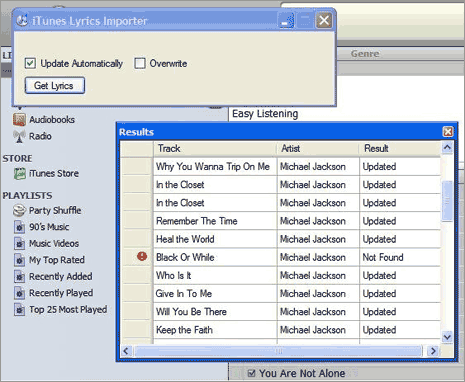Select the Heal the World track cell
This screenshot has height=382, width=465.
point(215,239)
